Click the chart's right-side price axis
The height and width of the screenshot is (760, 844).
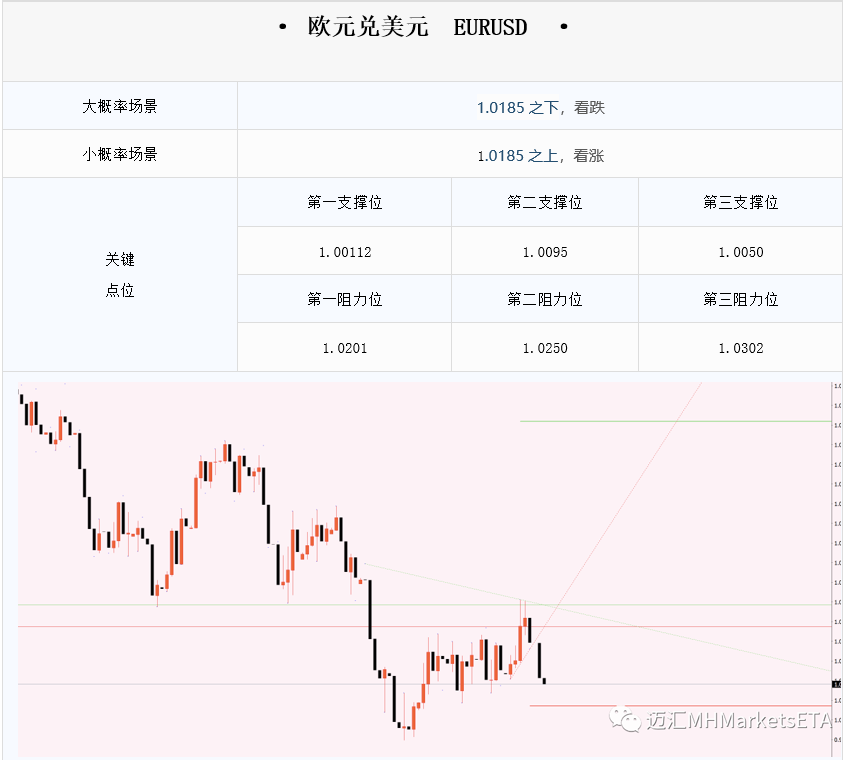click(837, 569)
